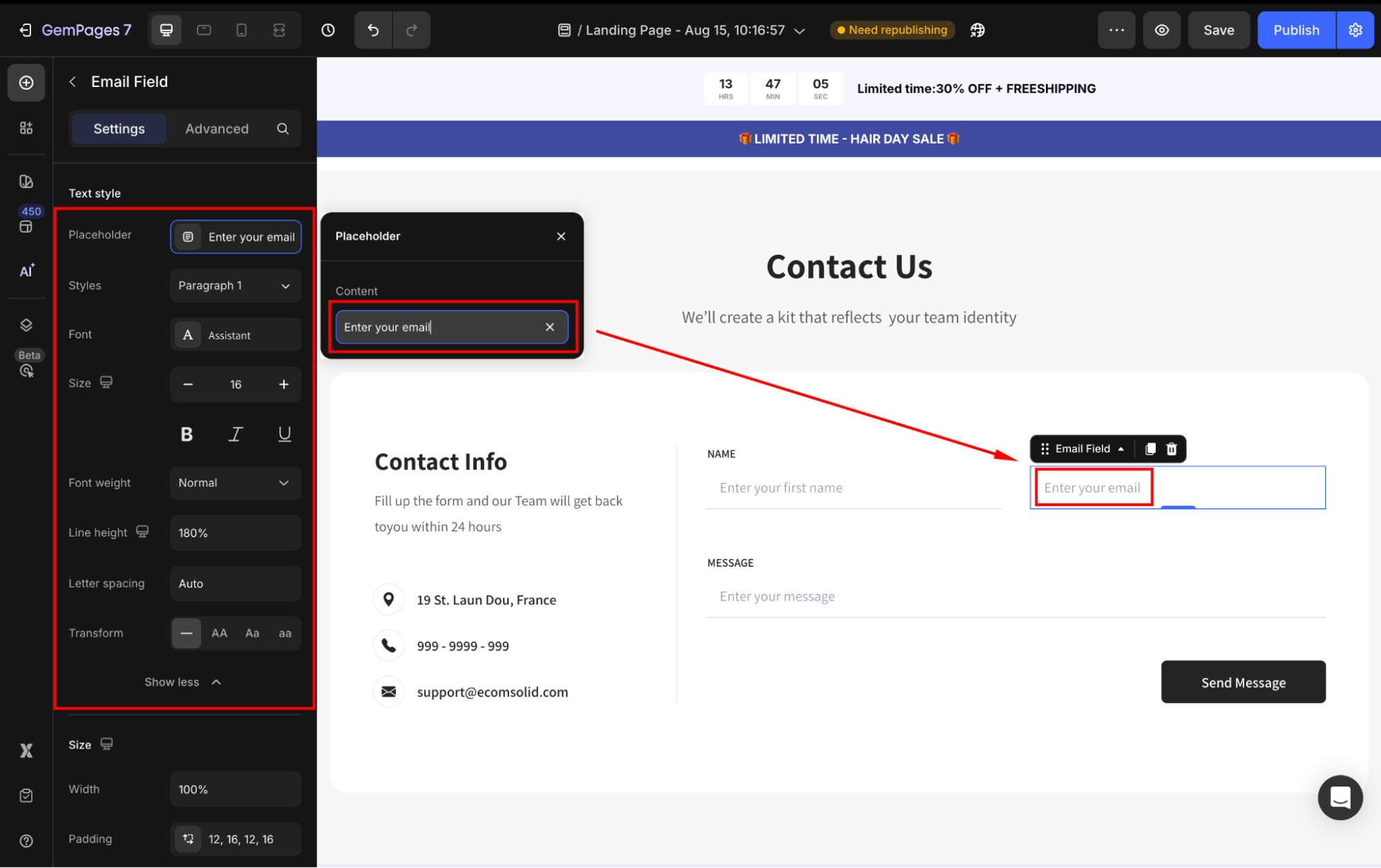Toggle bold text formatting
1381x868 pixels.
(187, 434)
